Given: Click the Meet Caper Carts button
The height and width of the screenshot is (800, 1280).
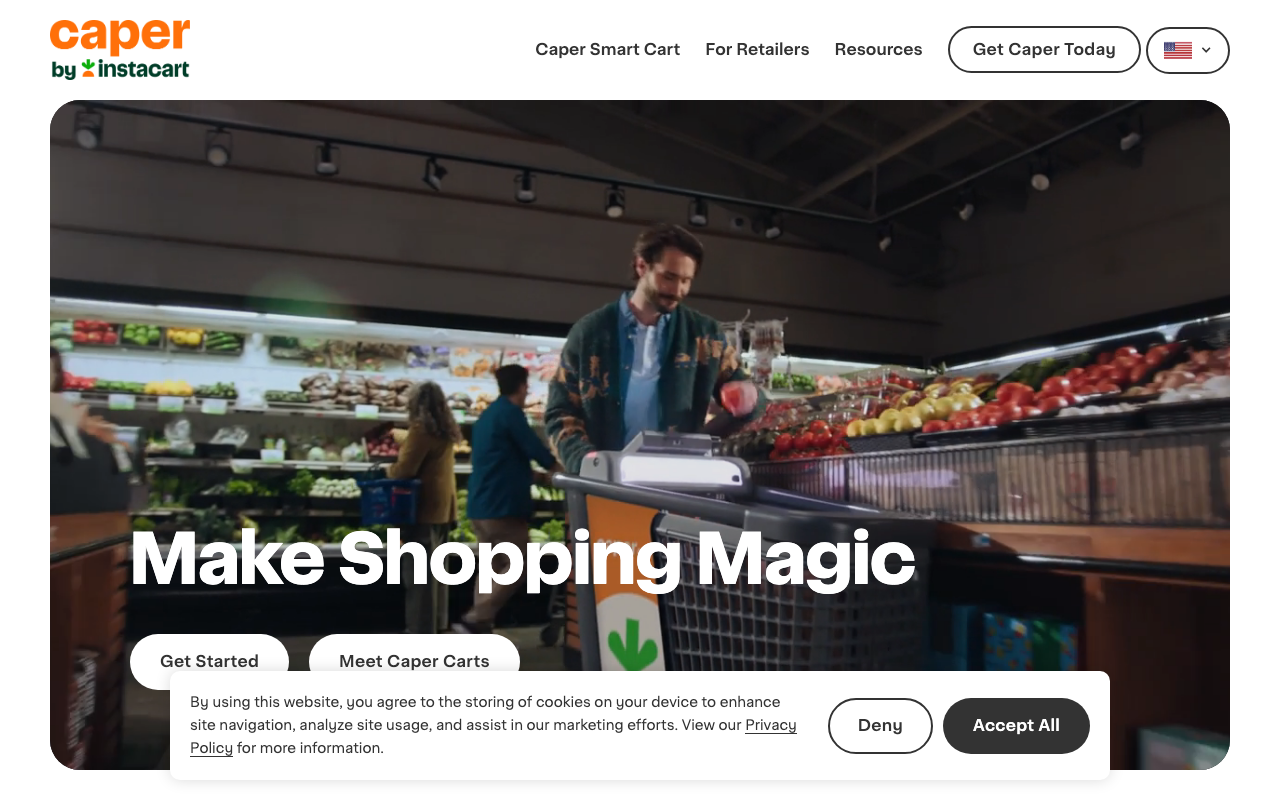Looking at the screenshot, I should point(414,661).
